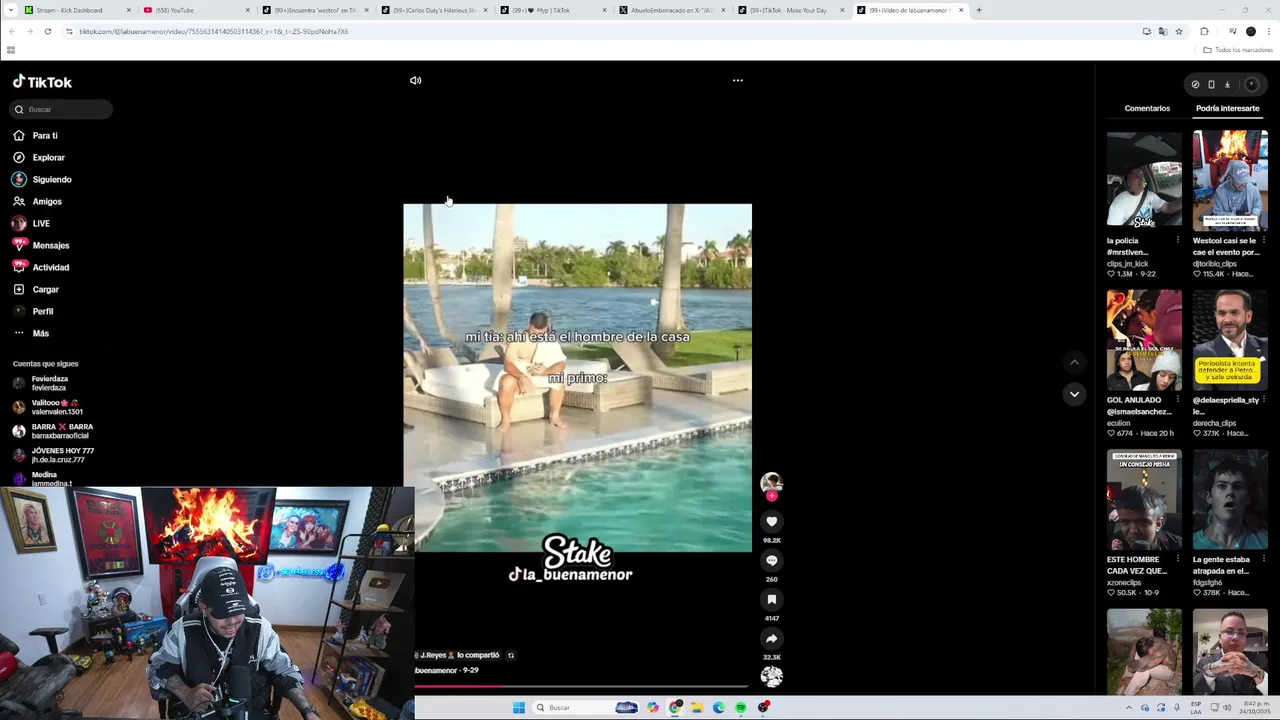Screen dimensions: 1280x720
Task: Open options for @delaespriella_sty video
Action: point(1264,400)
